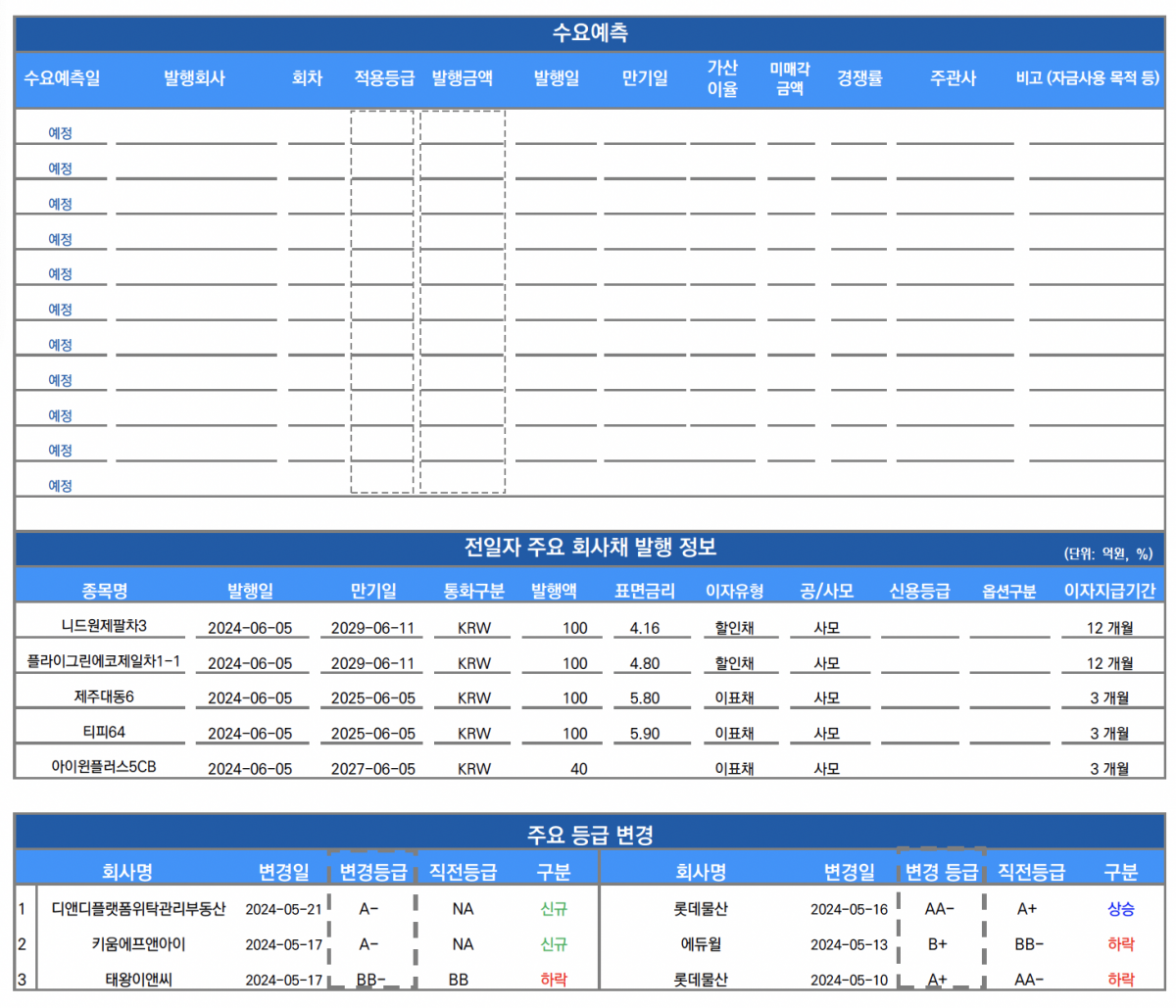The width and height of the screenshot is (1176, 1008).
Task: Click the 플라이그린에코제일차1-1 bond name
Action: 104,661
